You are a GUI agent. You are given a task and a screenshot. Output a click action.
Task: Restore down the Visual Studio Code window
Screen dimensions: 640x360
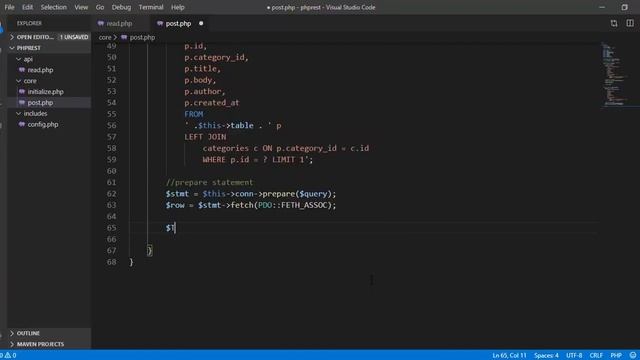coord(624,7)
